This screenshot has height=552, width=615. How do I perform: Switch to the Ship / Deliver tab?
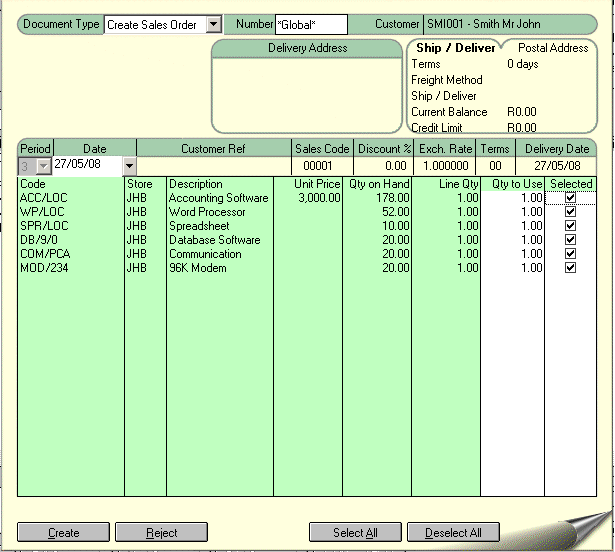pyautogui.click(x=455, y=48)
